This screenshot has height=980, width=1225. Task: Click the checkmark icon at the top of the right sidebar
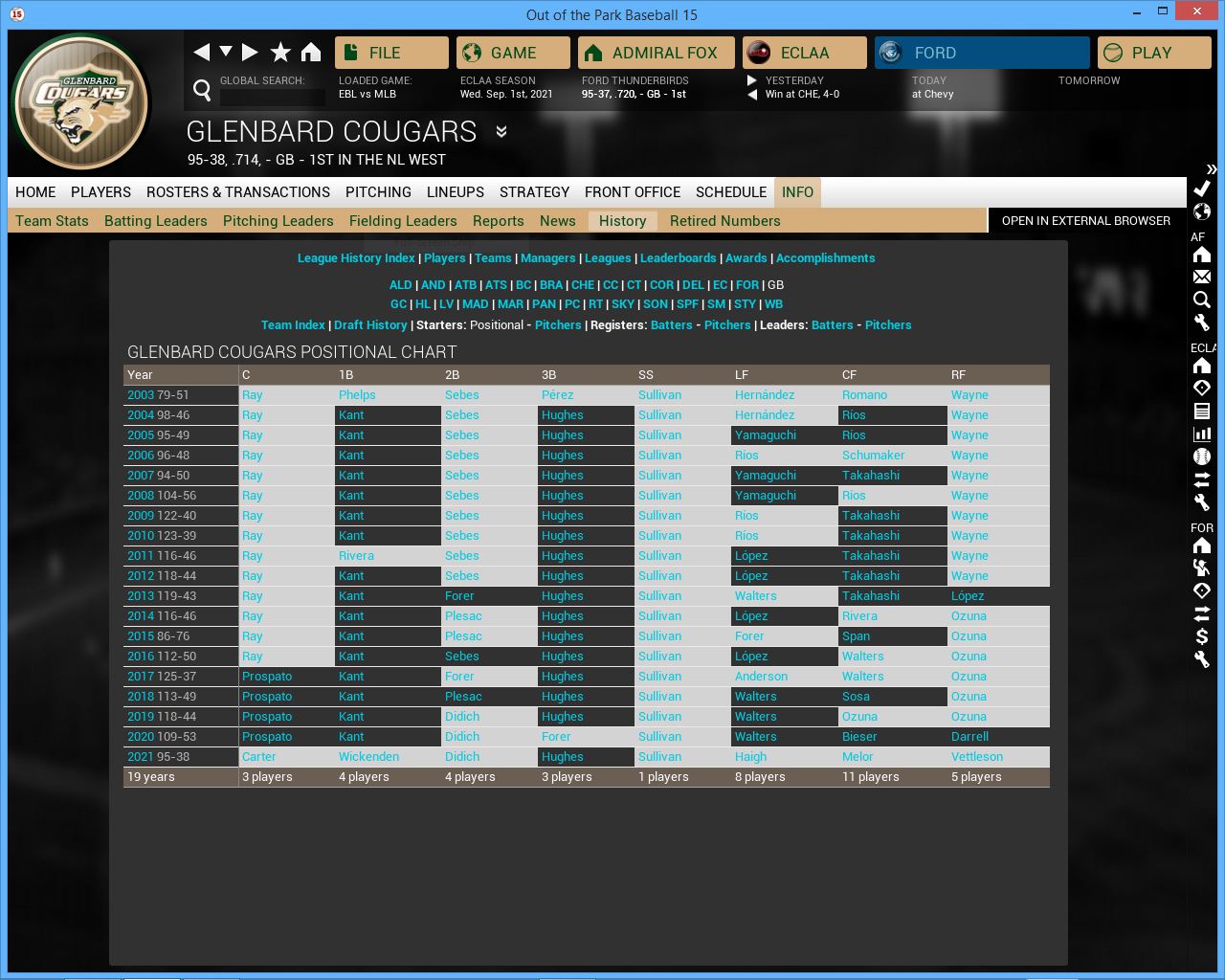pyautogui.click(x=1202, y=189)
